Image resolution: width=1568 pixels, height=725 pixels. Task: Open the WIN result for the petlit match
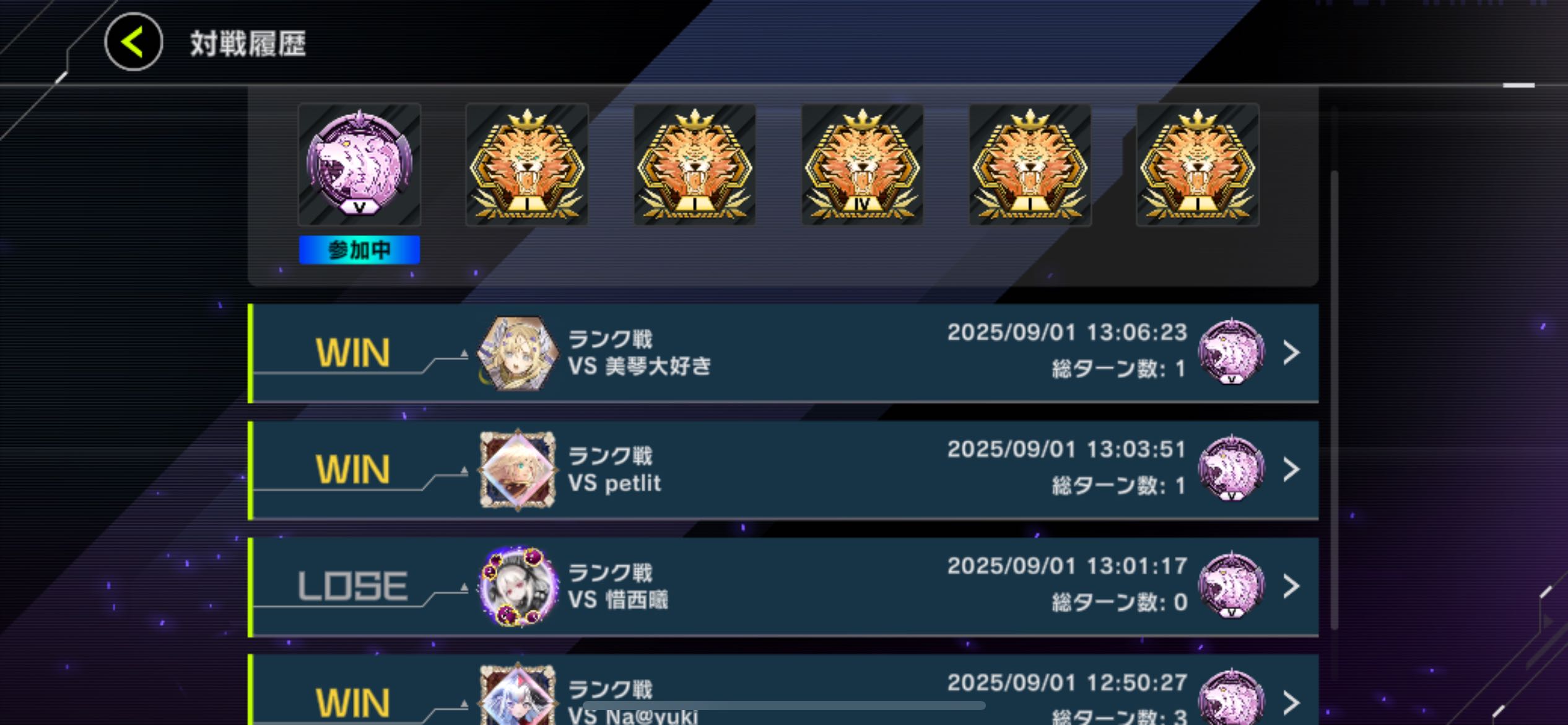tap(353, 469)
